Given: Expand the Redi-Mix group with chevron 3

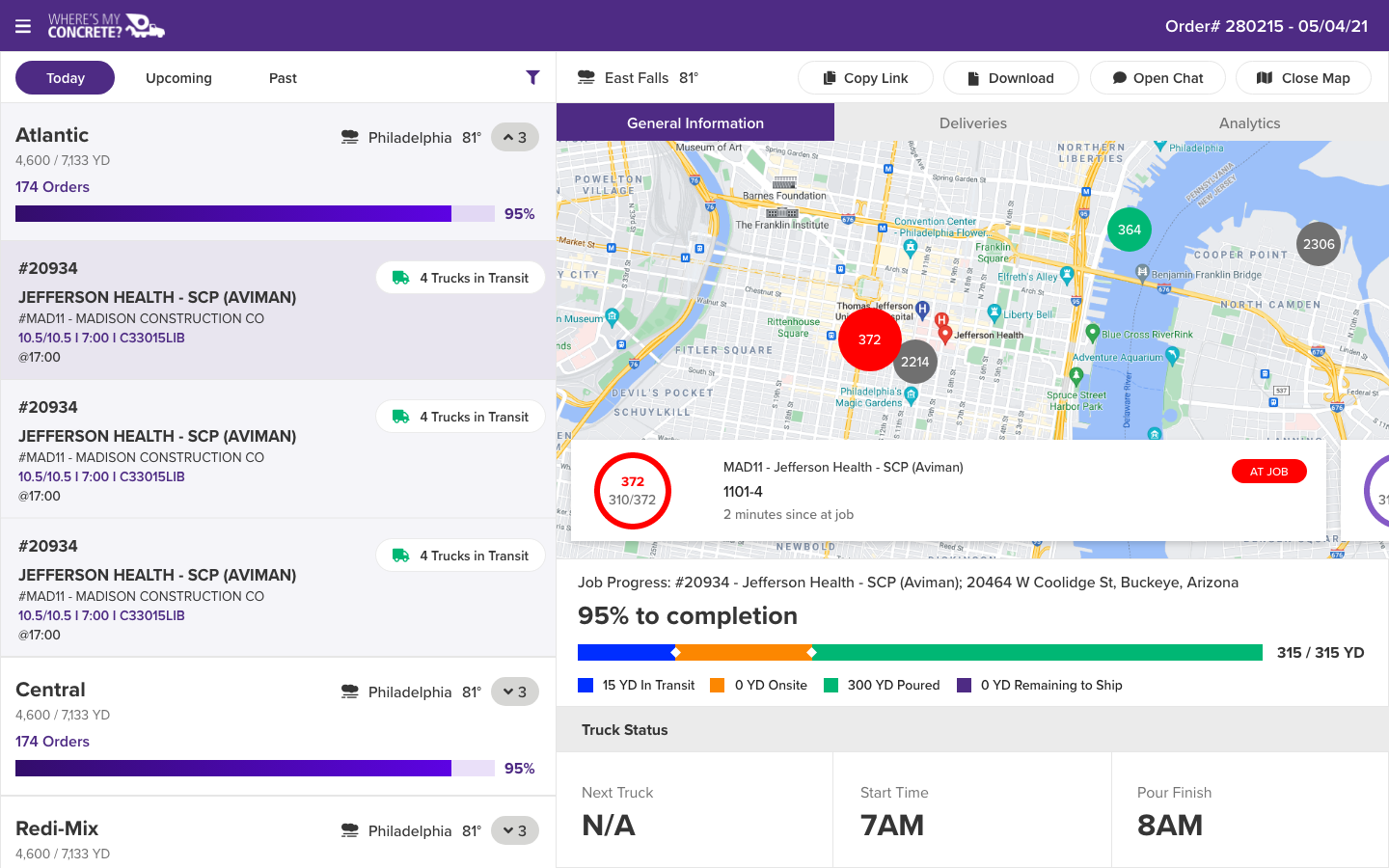Looking at the screenshot, I should tap(515, 830).
